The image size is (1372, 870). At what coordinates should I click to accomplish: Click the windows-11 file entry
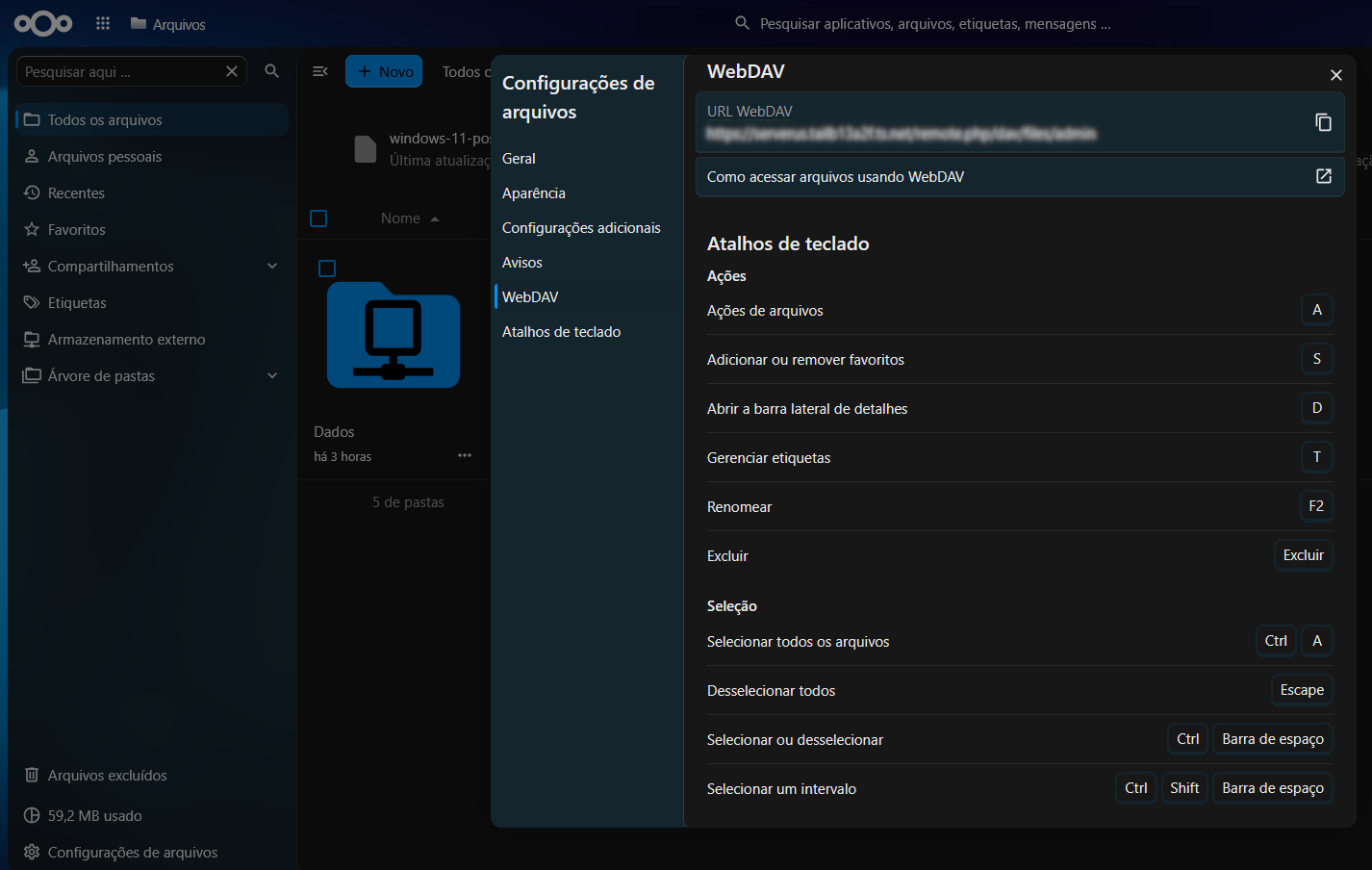[420, 149]
